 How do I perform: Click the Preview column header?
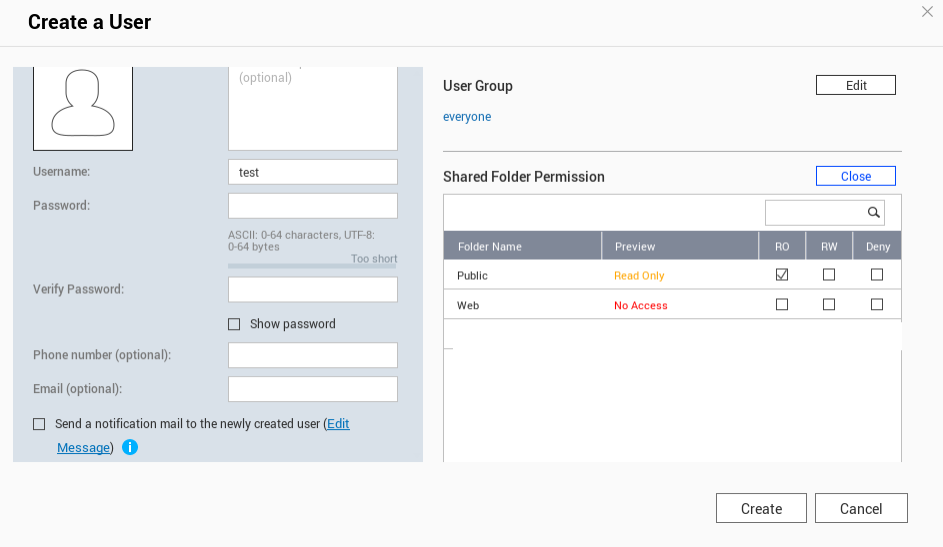pyautogui.click(x=680, y=246)
